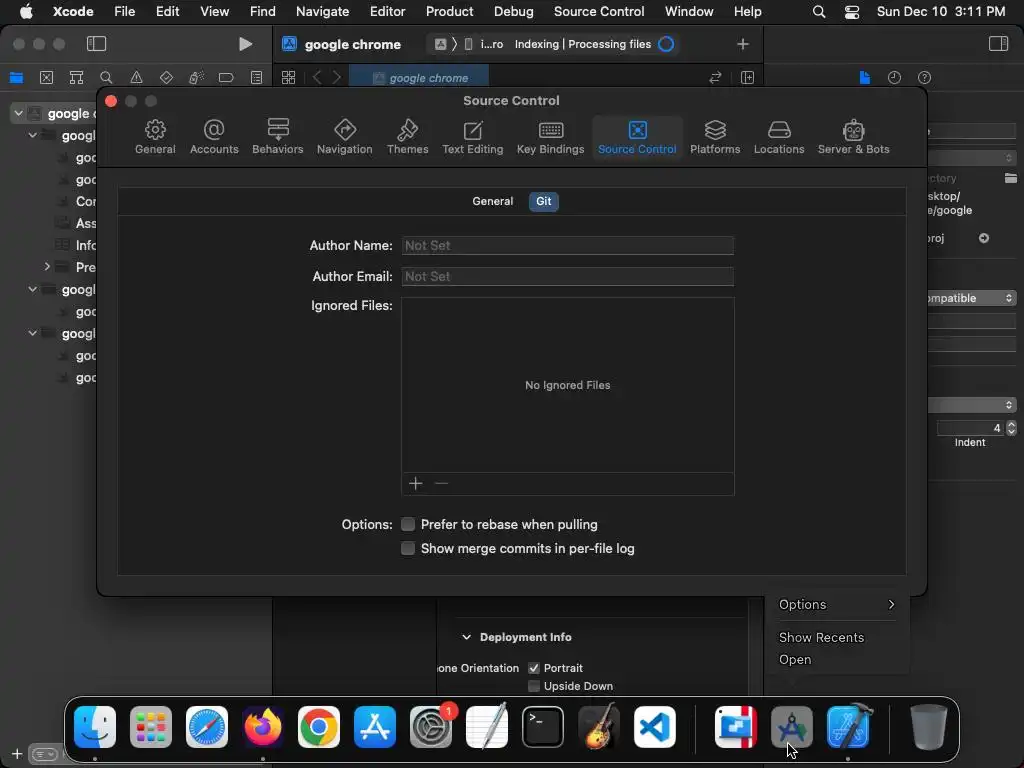The image size is (1024, 768).
Task: Open the Key Bindings preferences pane
Action: click(x=550, y=137)
